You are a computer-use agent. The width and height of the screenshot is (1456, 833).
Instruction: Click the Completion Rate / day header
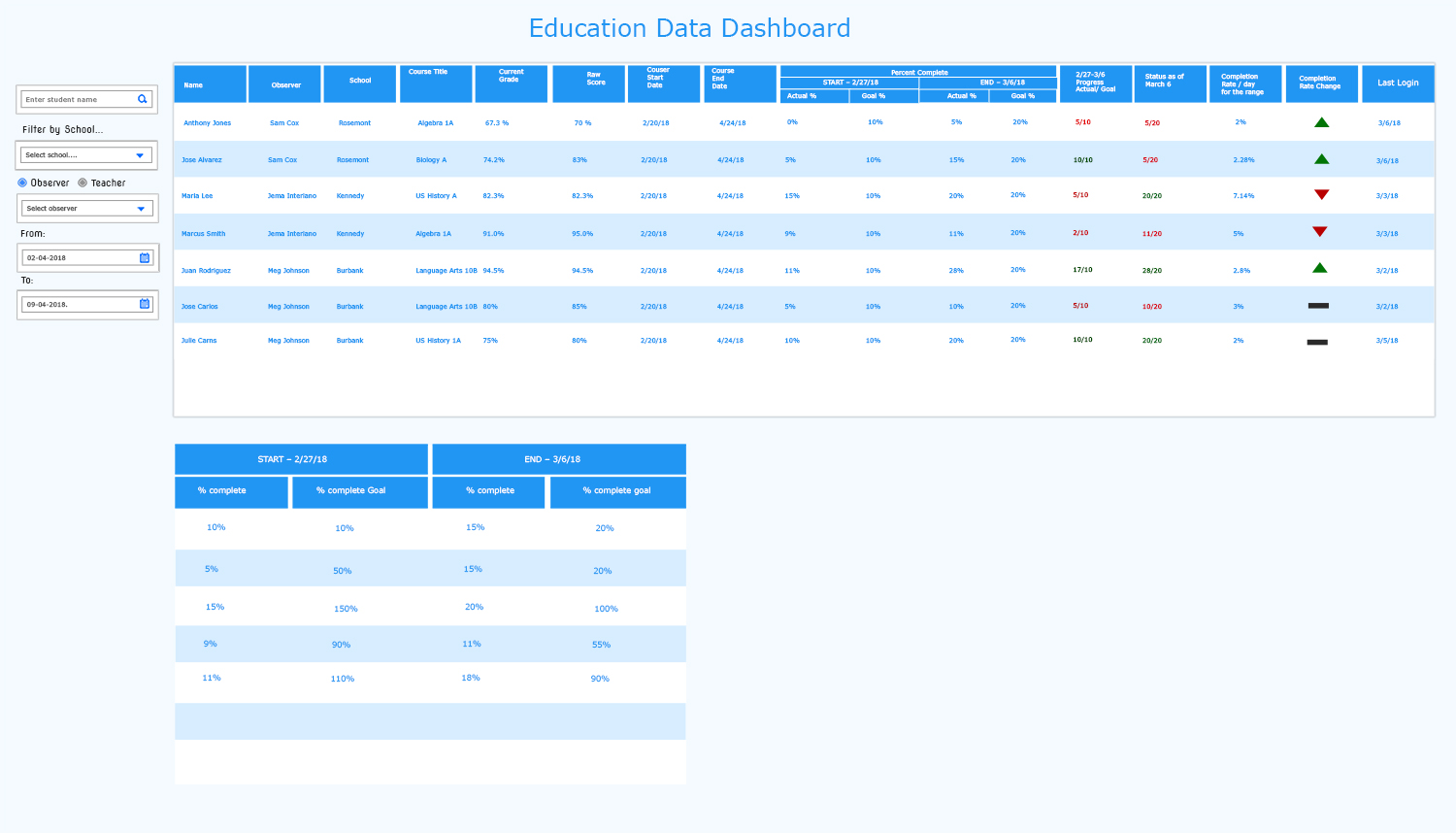[x=1245, y=83]
